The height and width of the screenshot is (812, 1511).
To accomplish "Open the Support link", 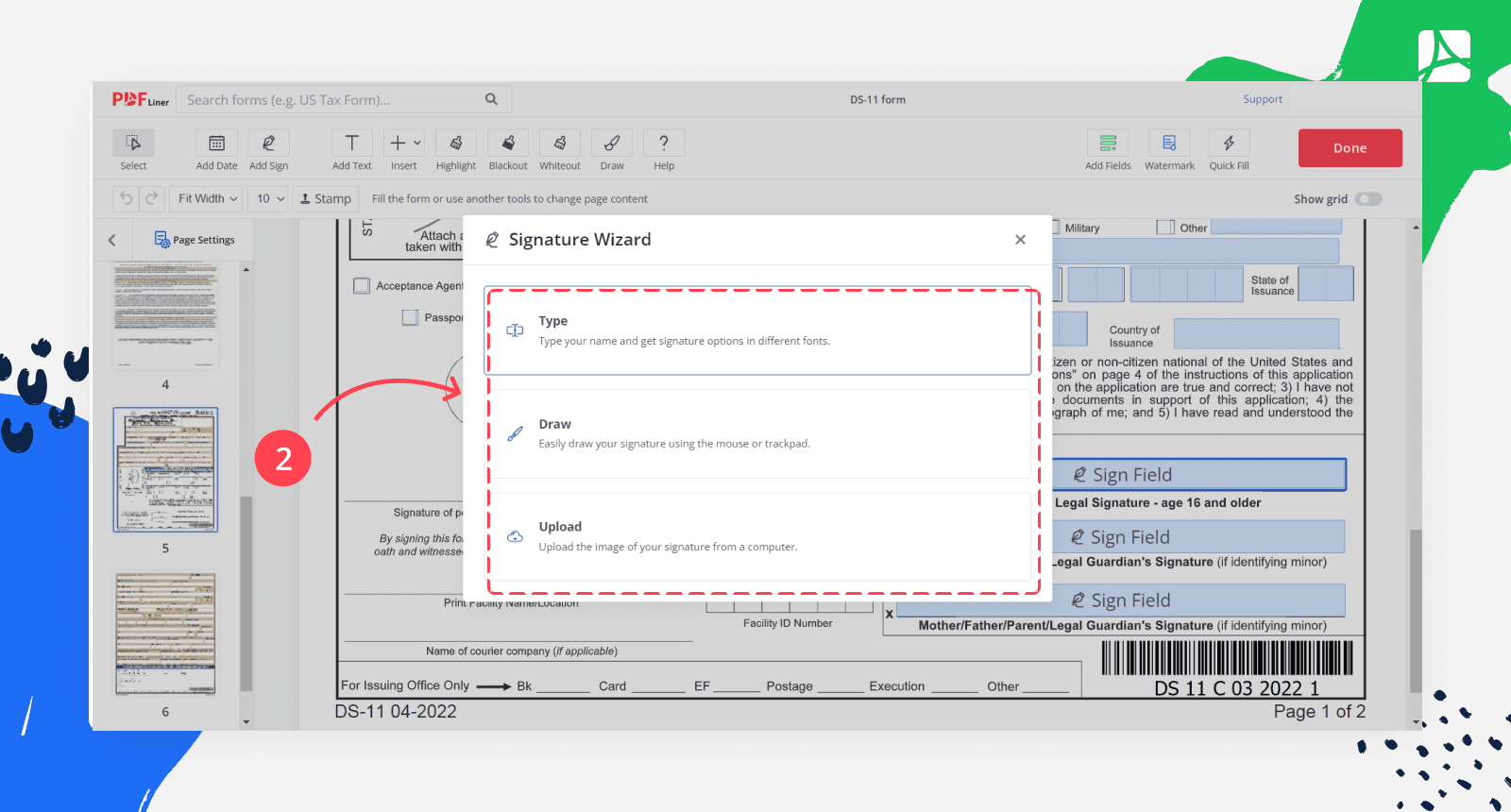I will pyautogui.click(x=1263, y=99).
